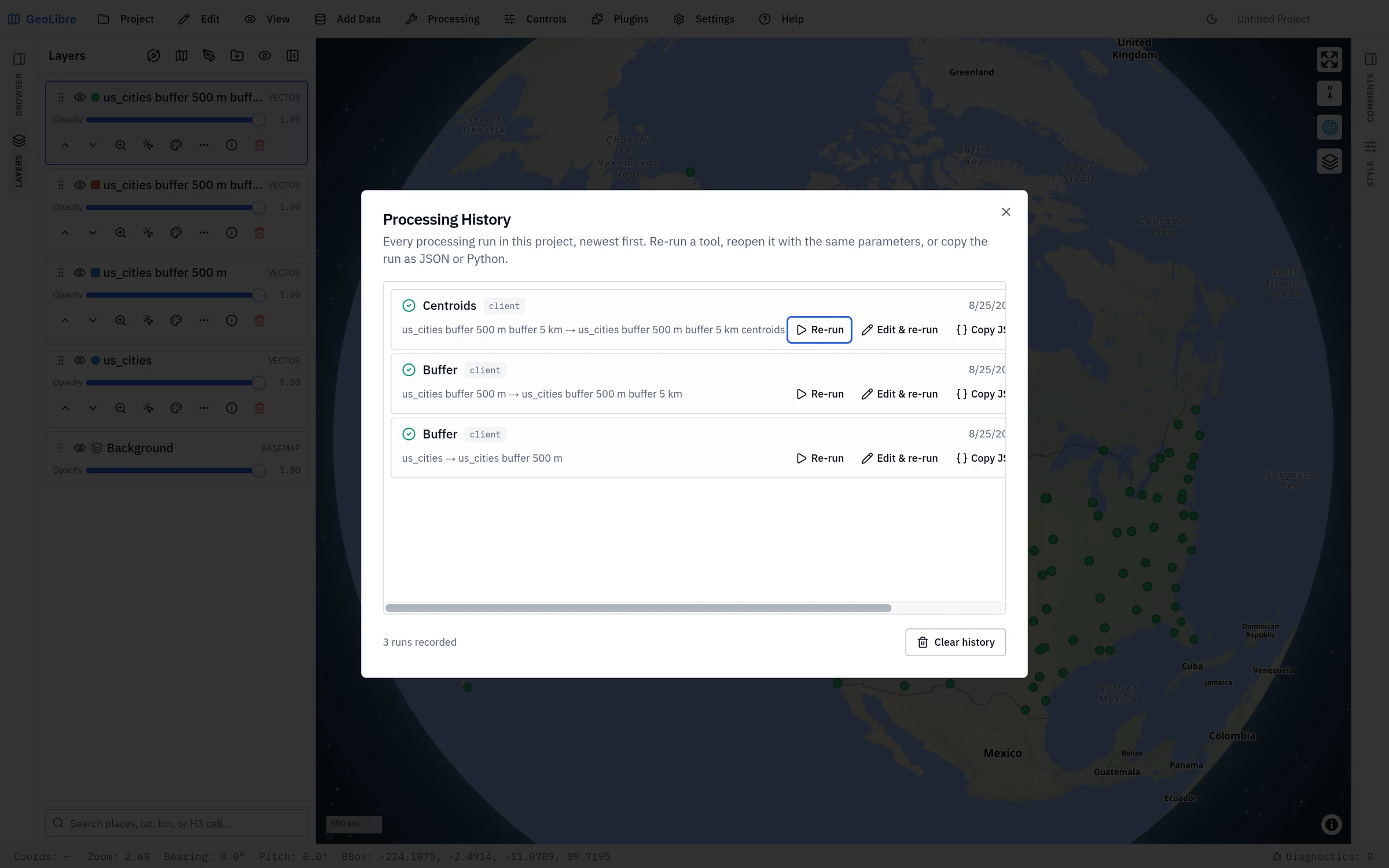
Task: Click the orbit icon in the Layers header
Action: (x=153, y=56)
